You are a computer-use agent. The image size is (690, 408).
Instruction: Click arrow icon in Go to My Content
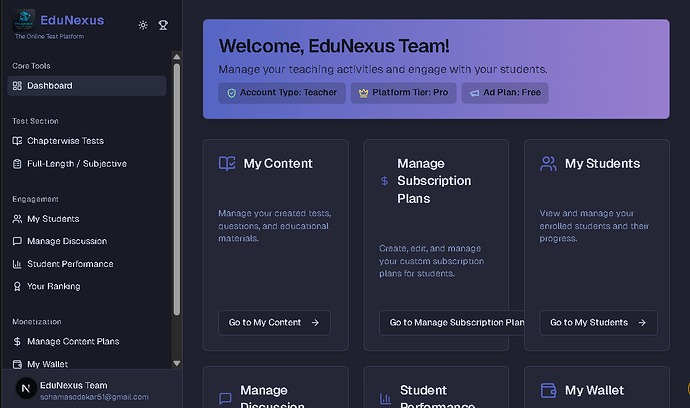pyautogui.click(x=315, y=323)
